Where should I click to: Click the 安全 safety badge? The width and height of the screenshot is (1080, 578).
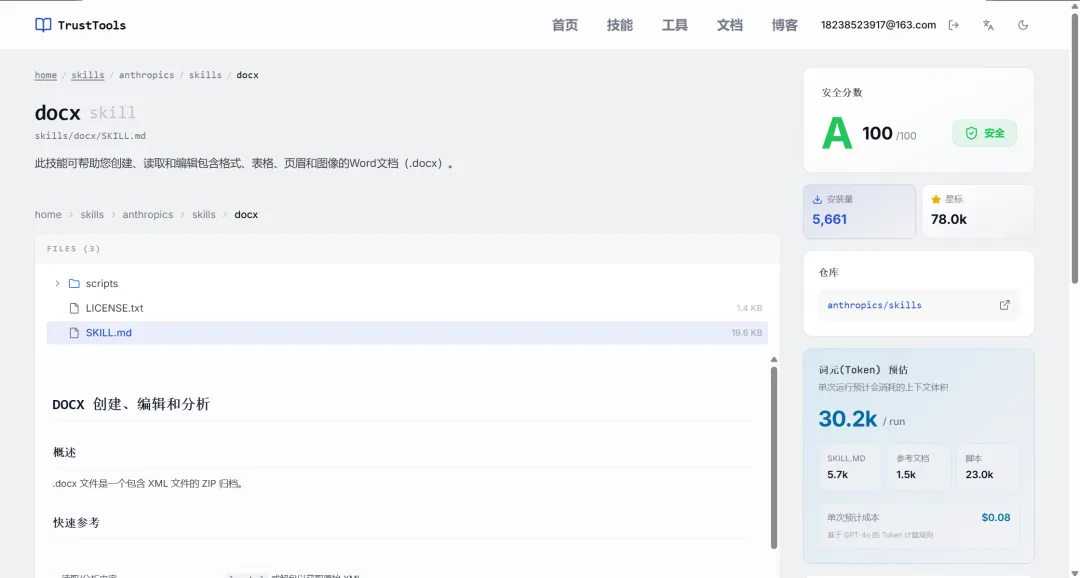984,133
